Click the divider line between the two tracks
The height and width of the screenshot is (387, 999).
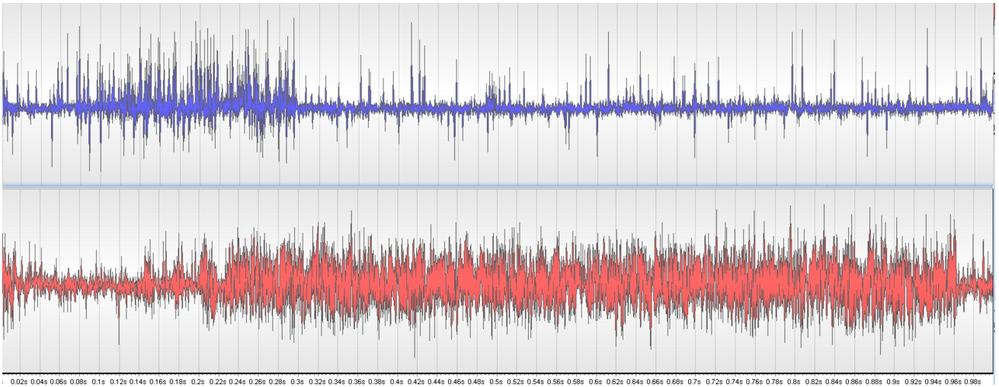click(x=497, y=186)
